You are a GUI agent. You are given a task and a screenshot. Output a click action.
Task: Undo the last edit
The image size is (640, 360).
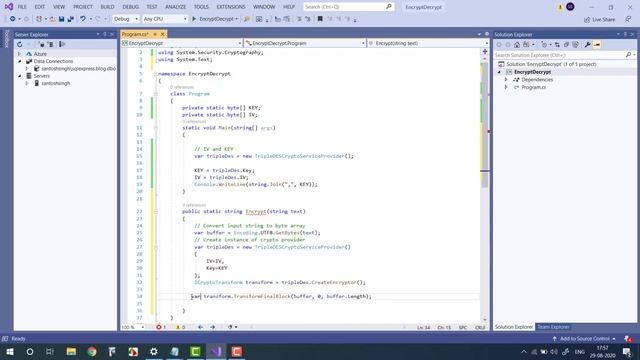[83, 19]
